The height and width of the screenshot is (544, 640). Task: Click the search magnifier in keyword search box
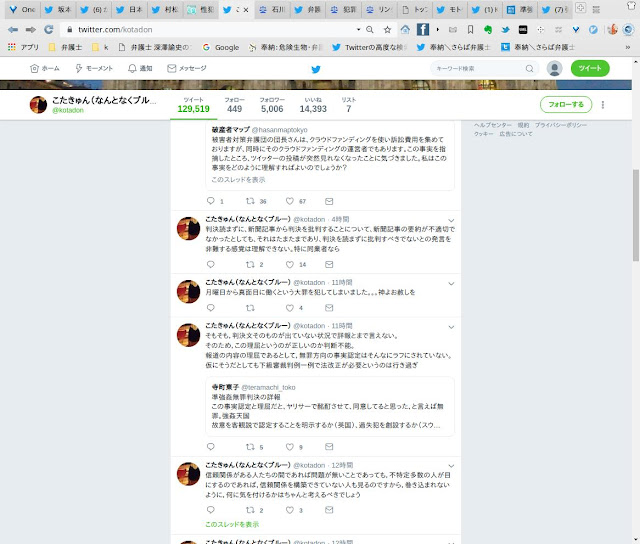point(529,69)
